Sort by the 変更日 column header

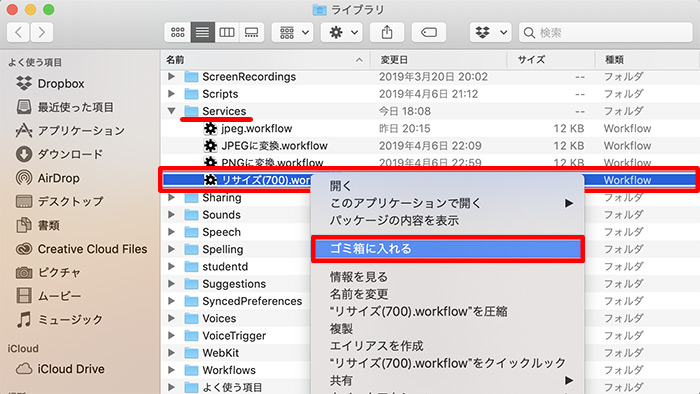(439, 59)
